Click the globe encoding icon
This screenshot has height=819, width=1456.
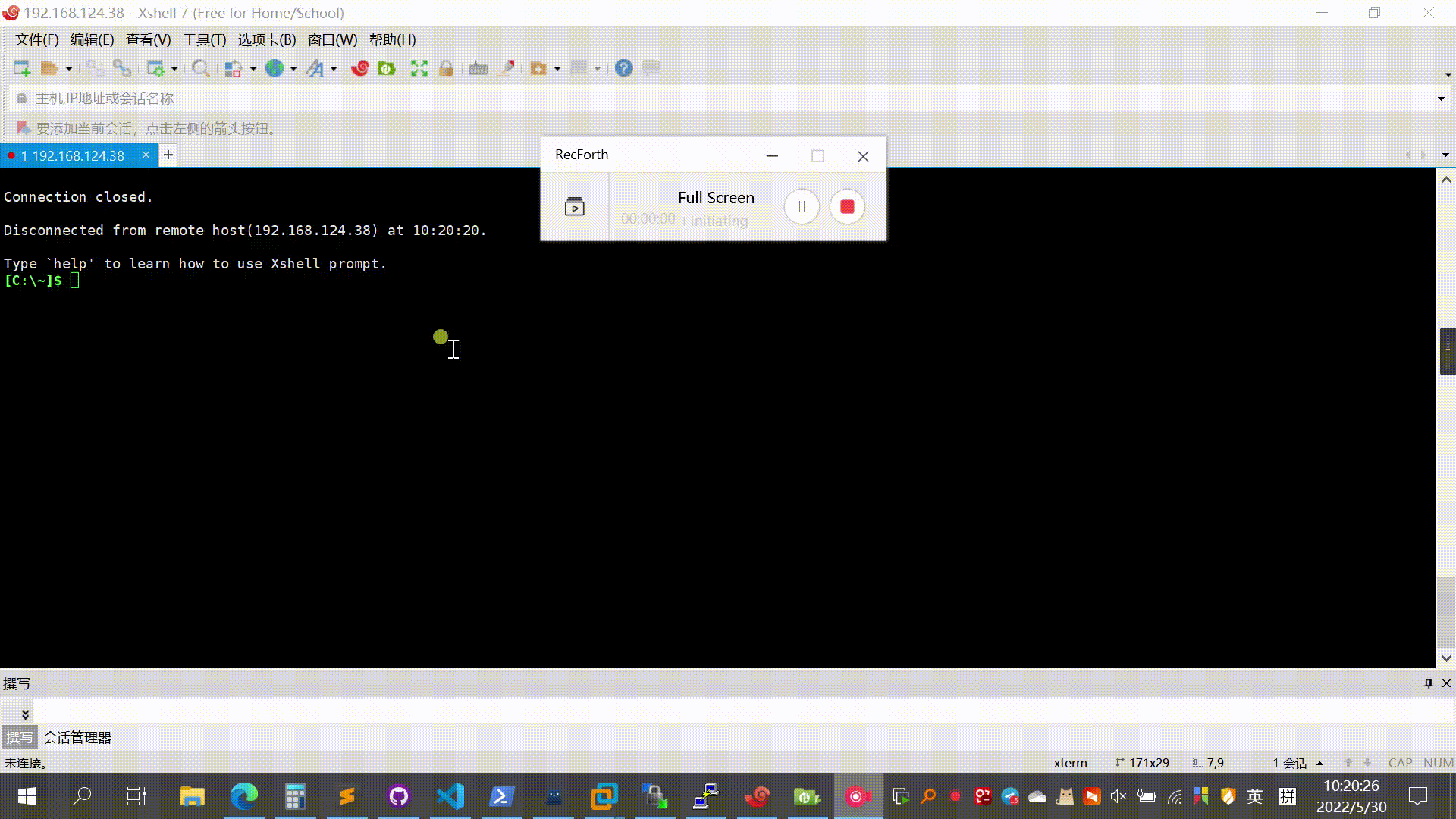[274, 69]
